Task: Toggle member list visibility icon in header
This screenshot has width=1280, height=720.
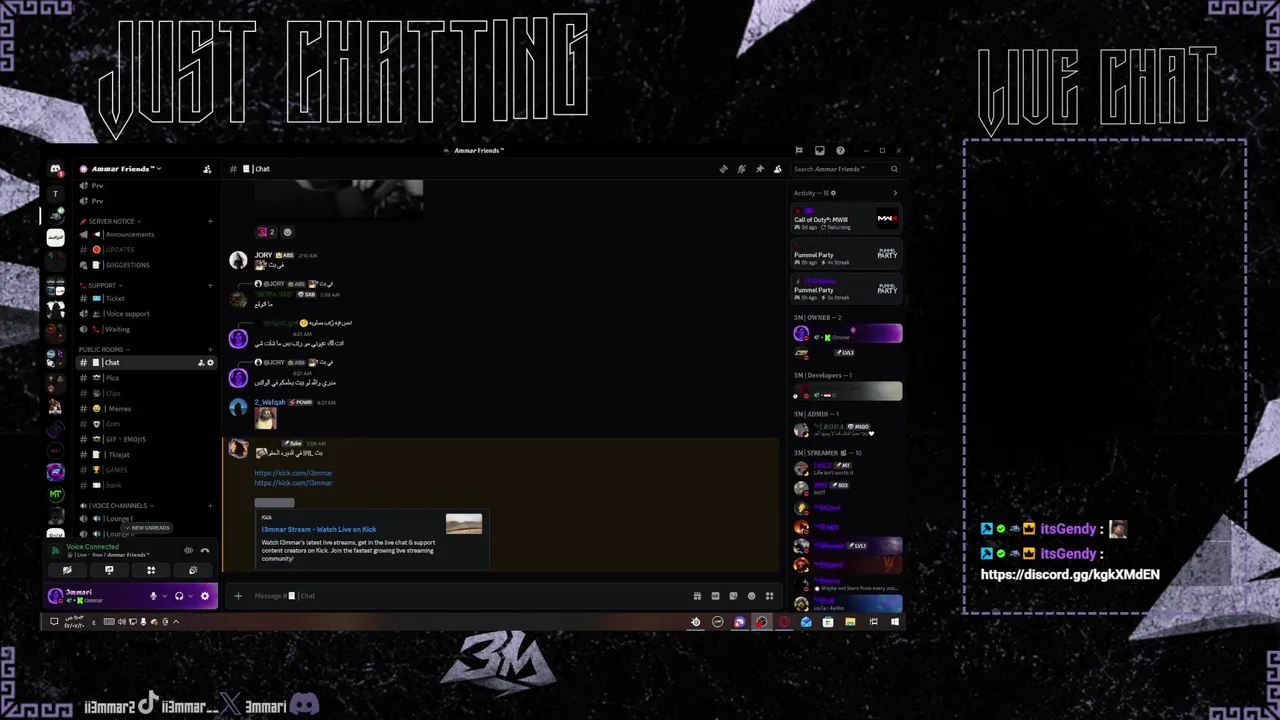Action: point(777,169)
